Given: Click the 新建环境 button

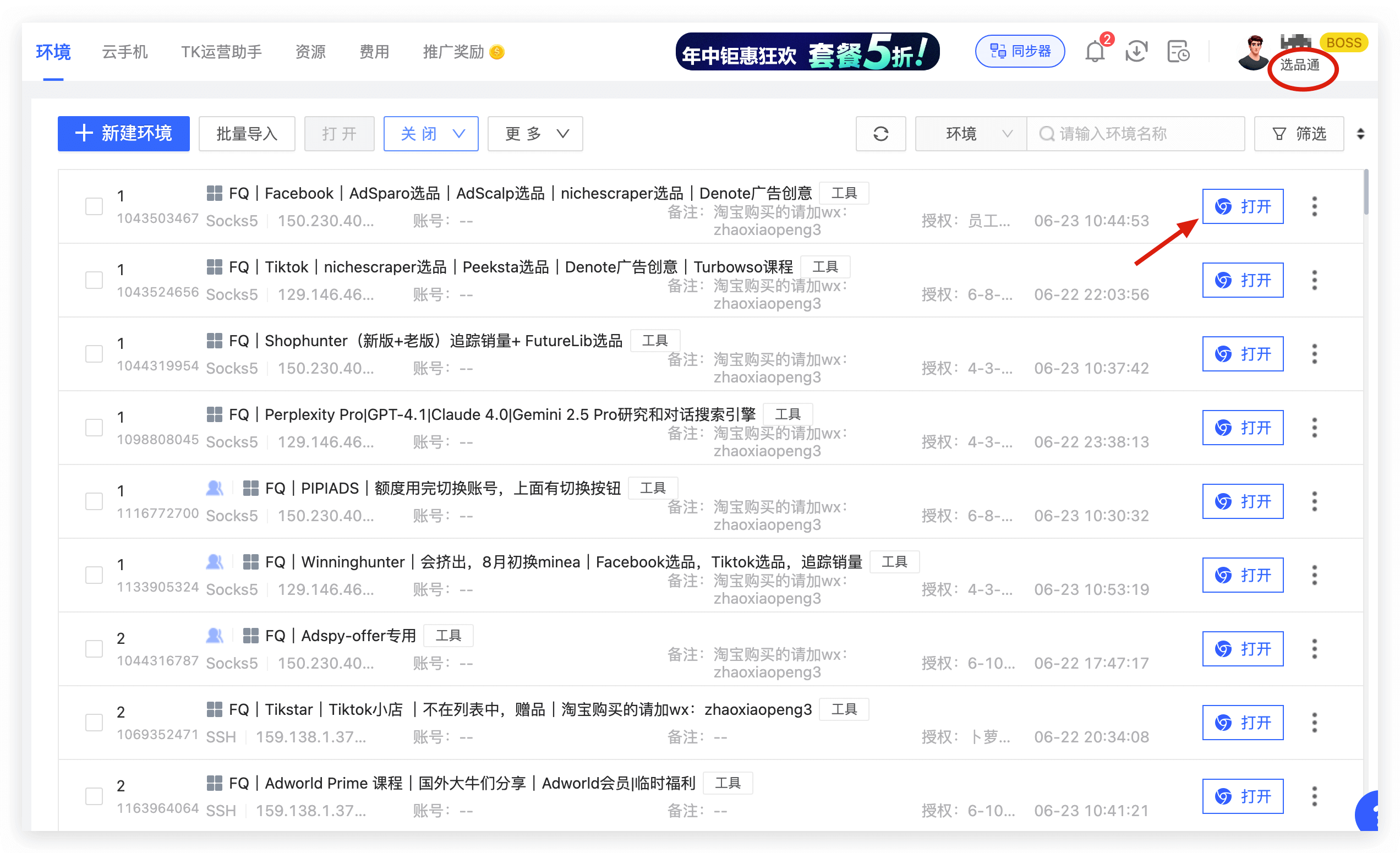Looking at the screenshot, I should pos(123,134).
